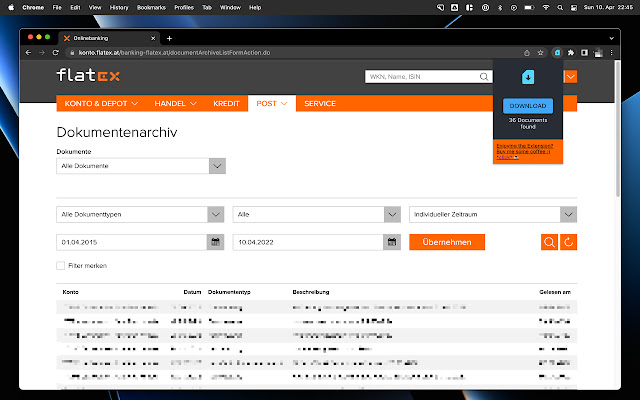Expand the KONTO & DEPOT menu
The width and height of the screenshot is (640, 400).
101,104
